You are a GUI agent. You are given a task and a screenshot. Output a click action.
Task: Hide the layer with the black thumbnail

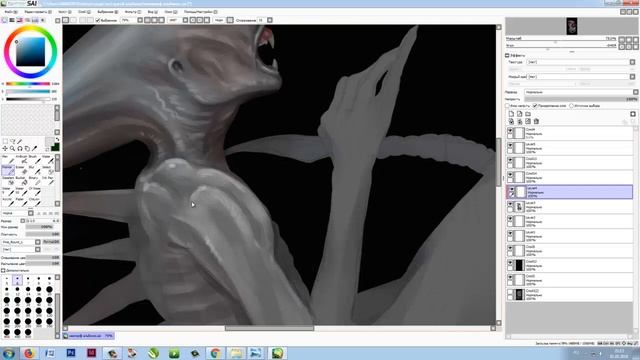click(510, 263)
